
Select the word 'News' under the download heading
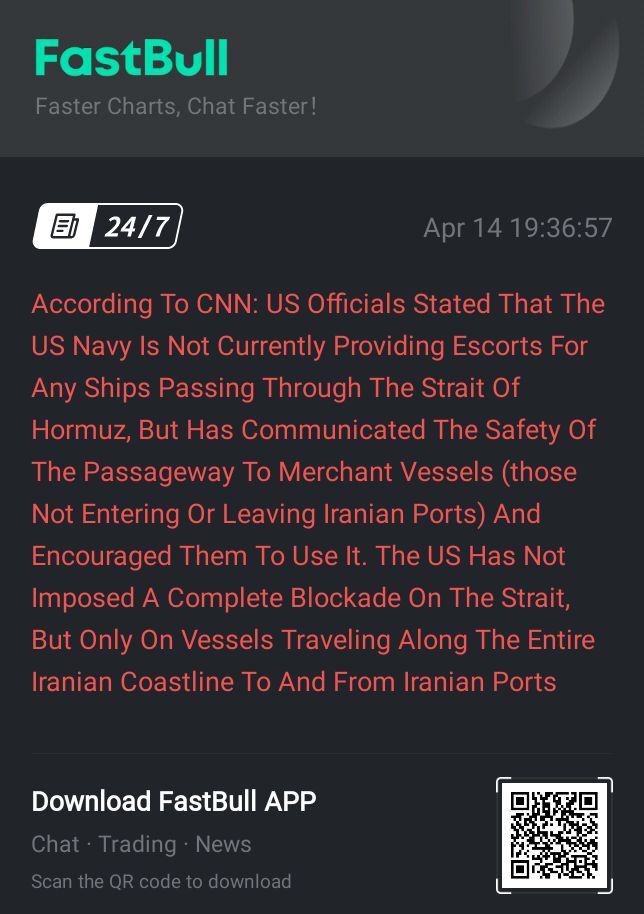223,844
